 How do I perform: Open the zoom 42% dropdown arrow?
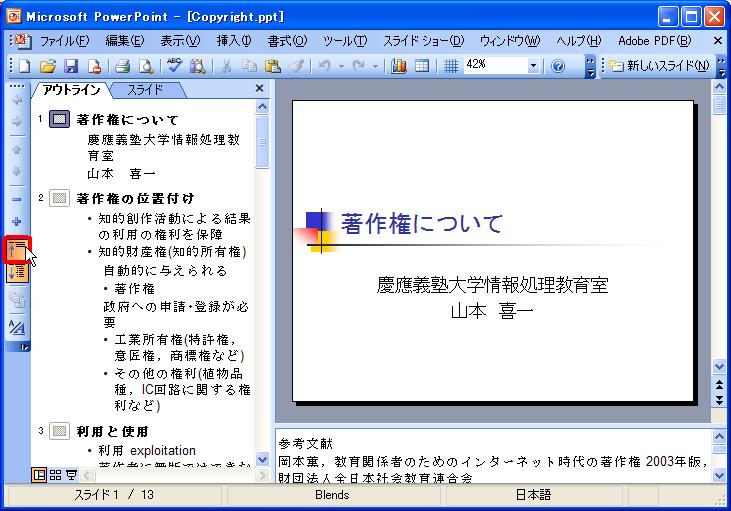533,66
